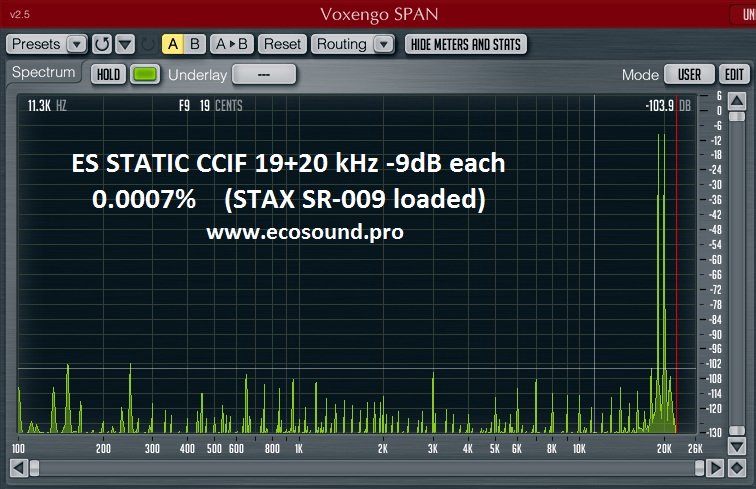Viewport: 756px width, 489px height.
Task: Expand the Presets dropdown arrow
Action: (76, 44)
